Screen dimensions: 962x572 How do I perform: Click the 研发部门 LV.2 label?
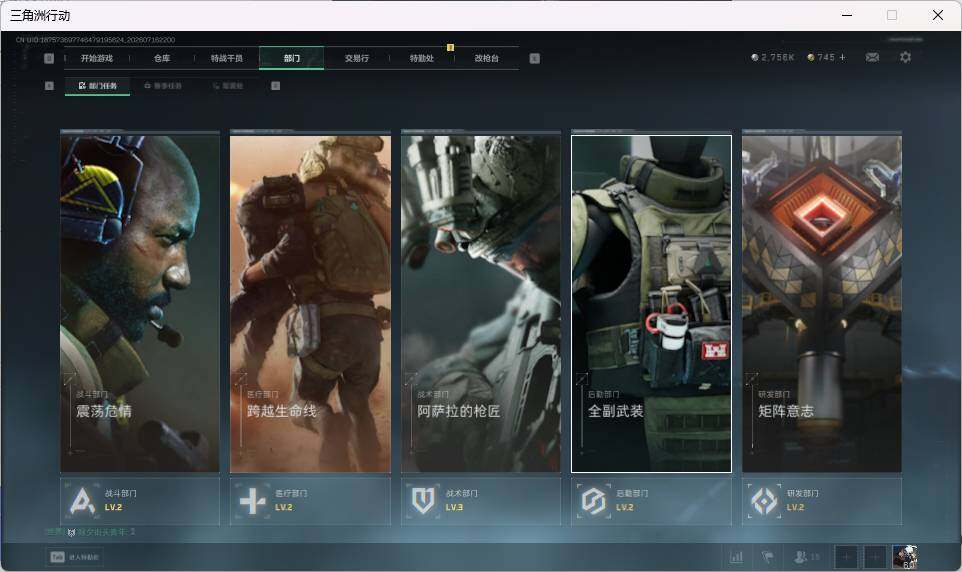796,508
